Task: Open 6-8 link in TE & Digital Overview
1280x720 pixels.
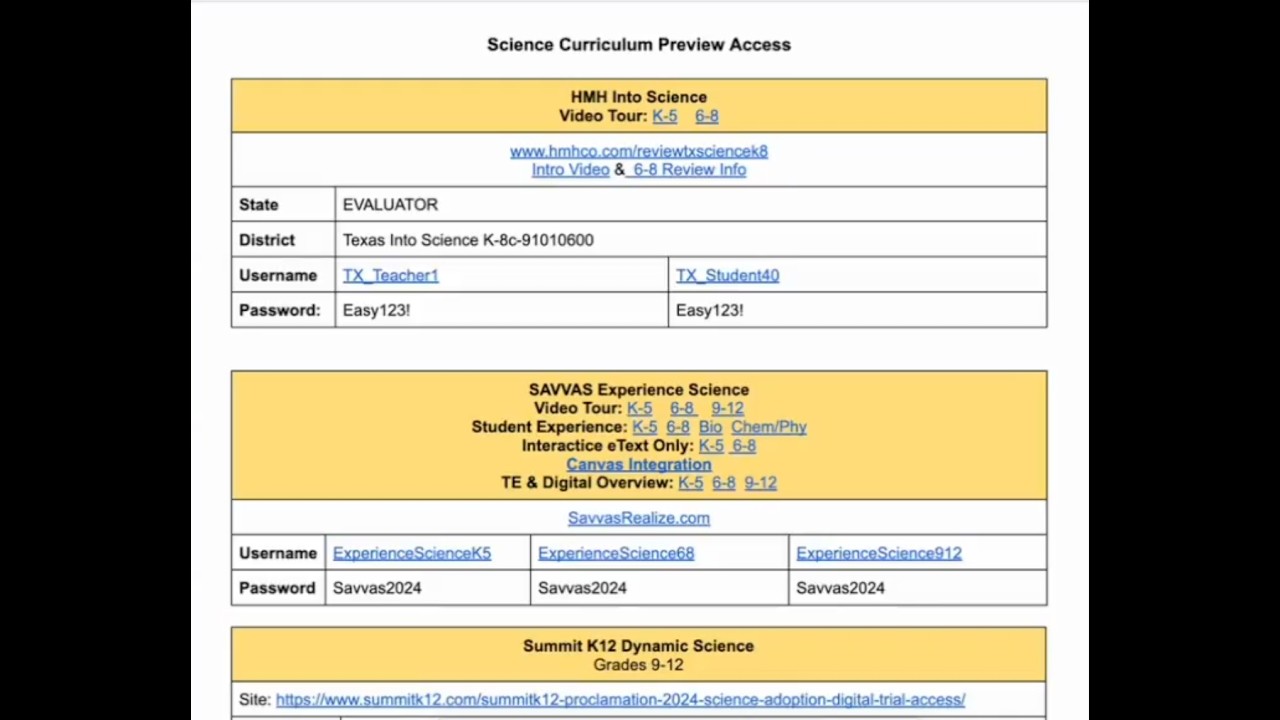Action: click(724, 483)
